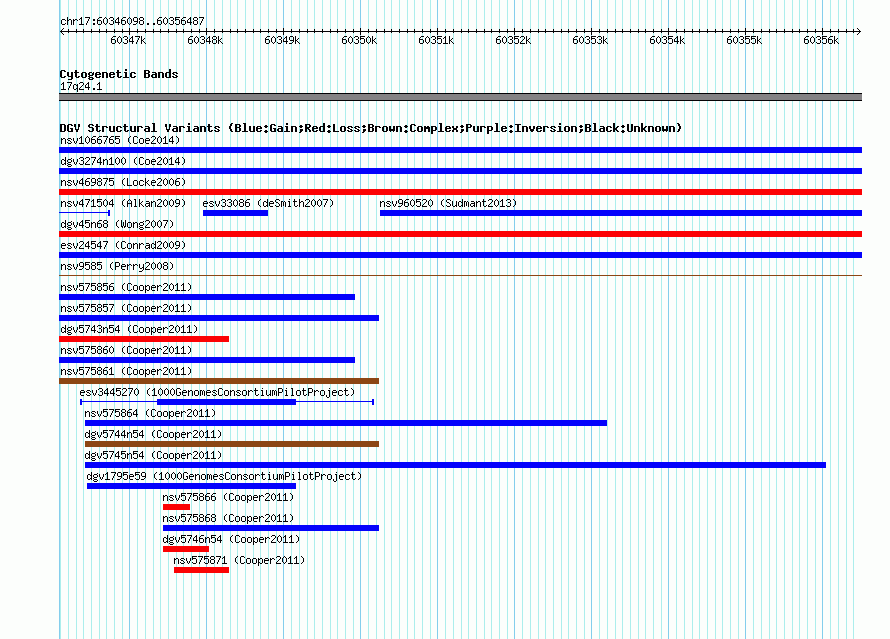
Task: Select the blue esv24547 gain bar
Action: tap(460, 255)
